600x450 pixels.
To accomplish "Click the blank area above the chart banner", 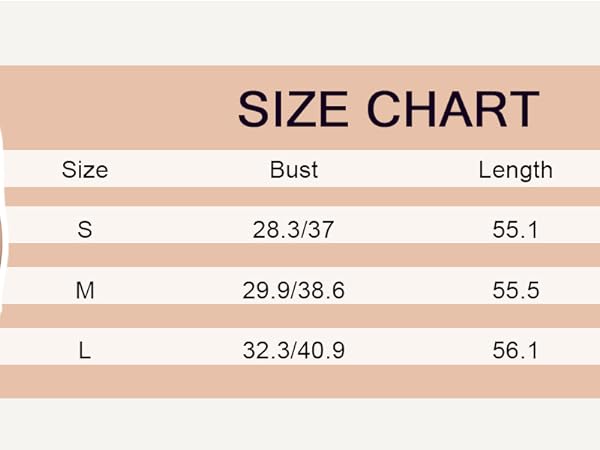I will coord(300,33).
